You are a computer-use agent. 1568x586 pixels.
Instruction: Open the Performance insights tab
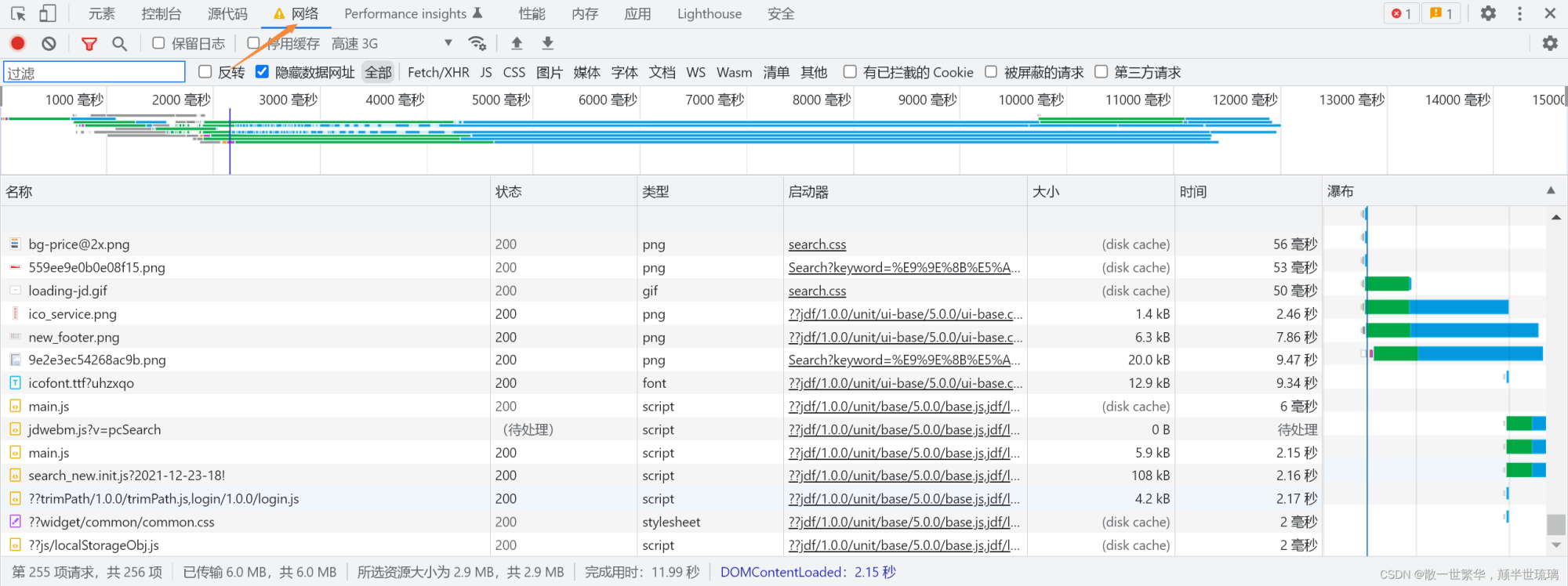[x=413, y=13]
